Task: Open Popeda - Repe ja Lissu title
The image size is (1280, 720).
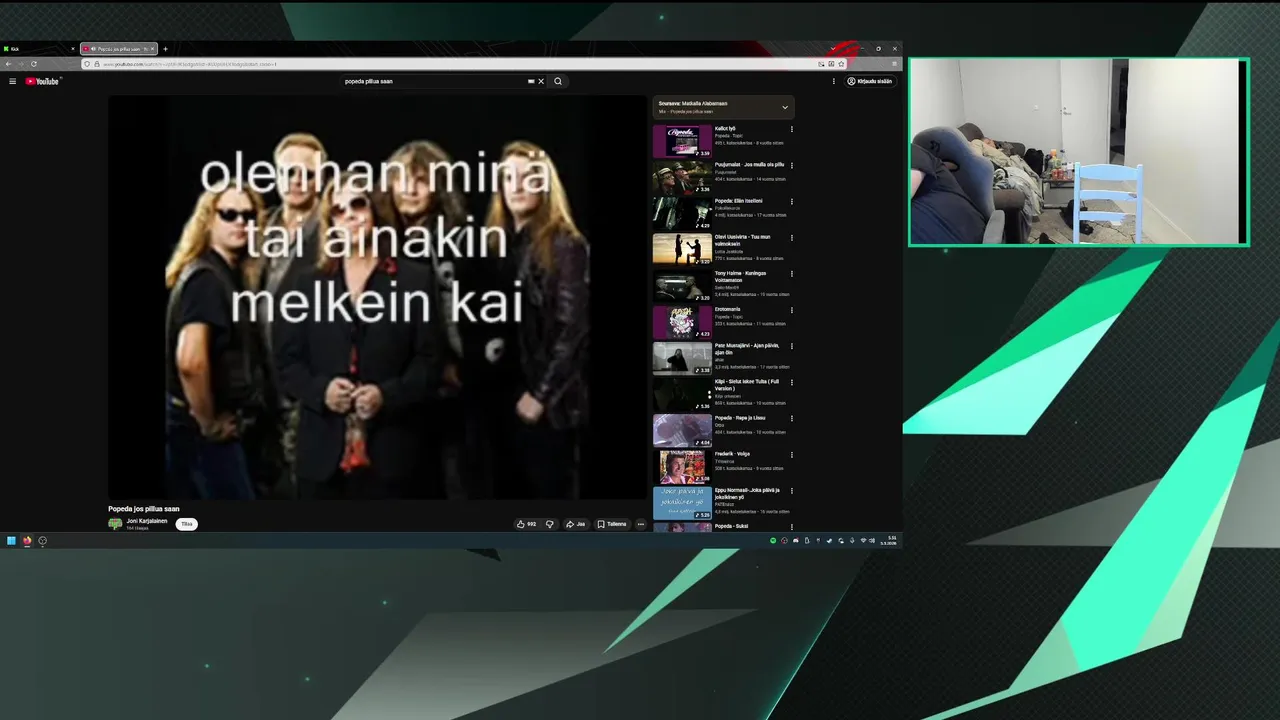Action: tap(740, 418)
